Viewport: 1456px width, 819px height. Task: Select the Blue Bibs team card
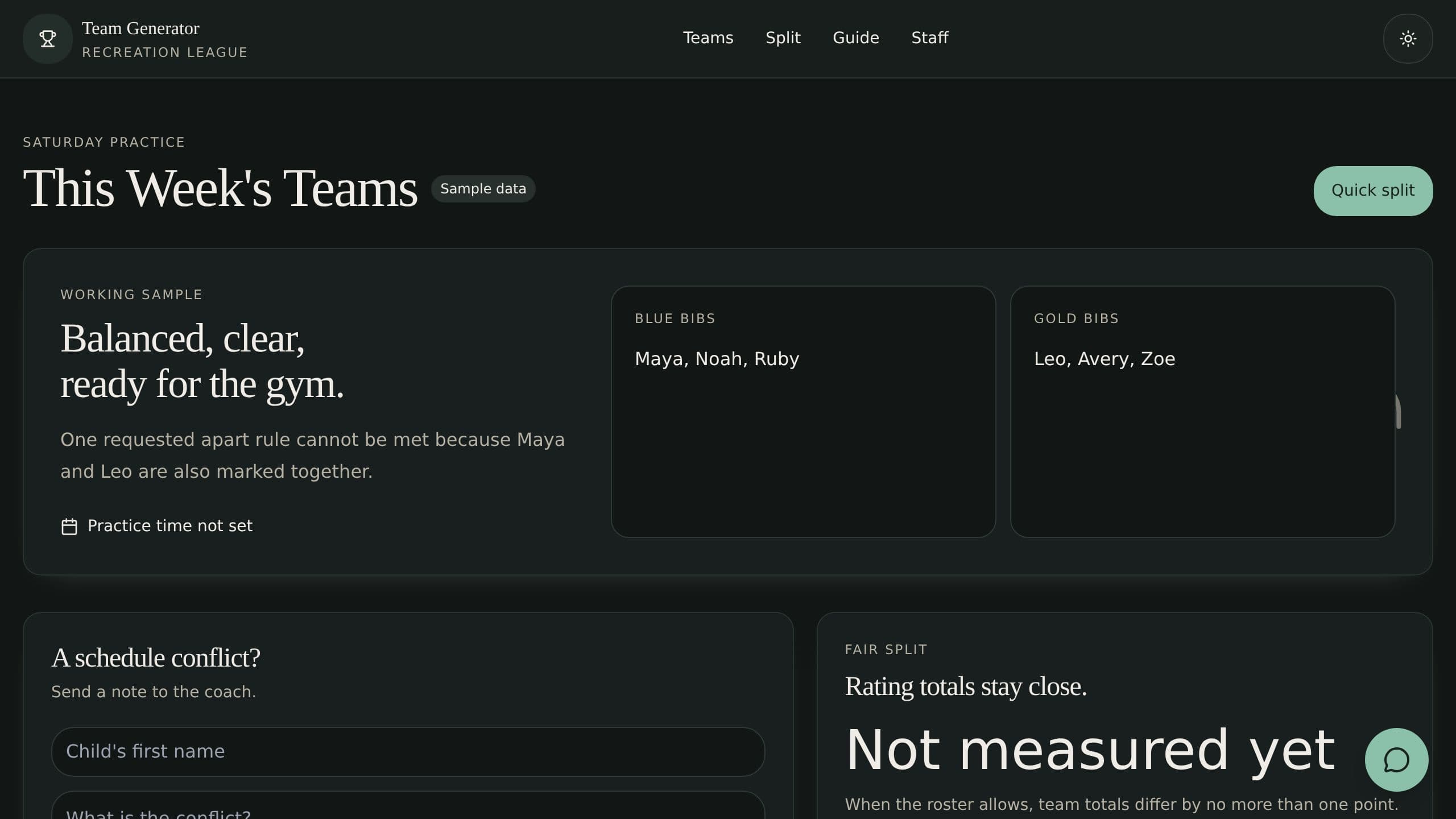tap(803, 411)
